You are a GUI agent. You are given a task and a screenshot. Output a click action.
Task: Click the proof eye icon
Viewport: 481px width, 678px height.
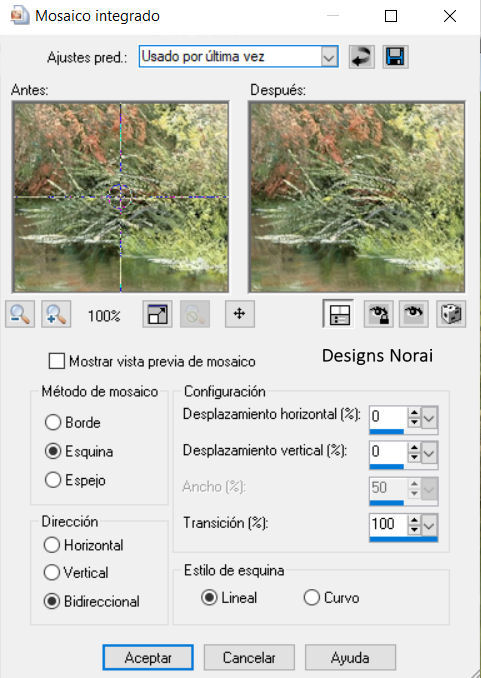coord(414,314)
